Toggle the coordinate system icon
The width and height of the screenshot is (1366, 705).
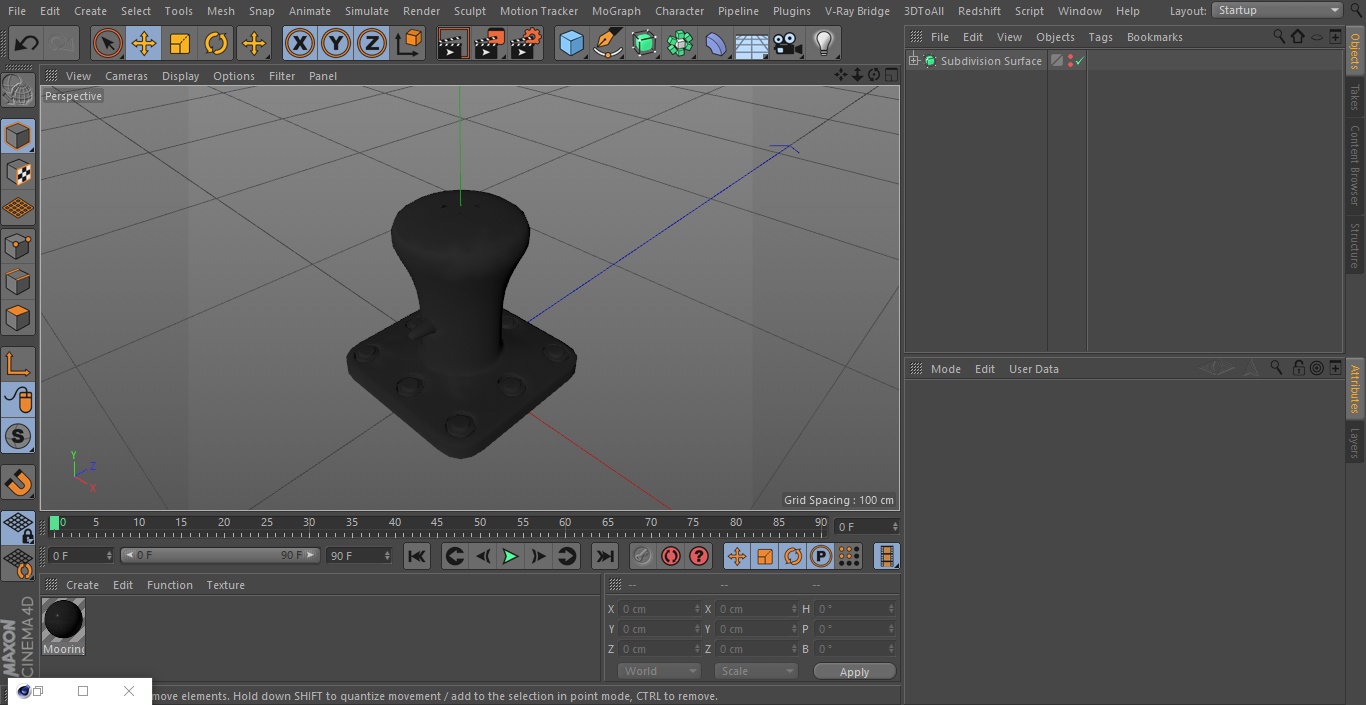409,43
